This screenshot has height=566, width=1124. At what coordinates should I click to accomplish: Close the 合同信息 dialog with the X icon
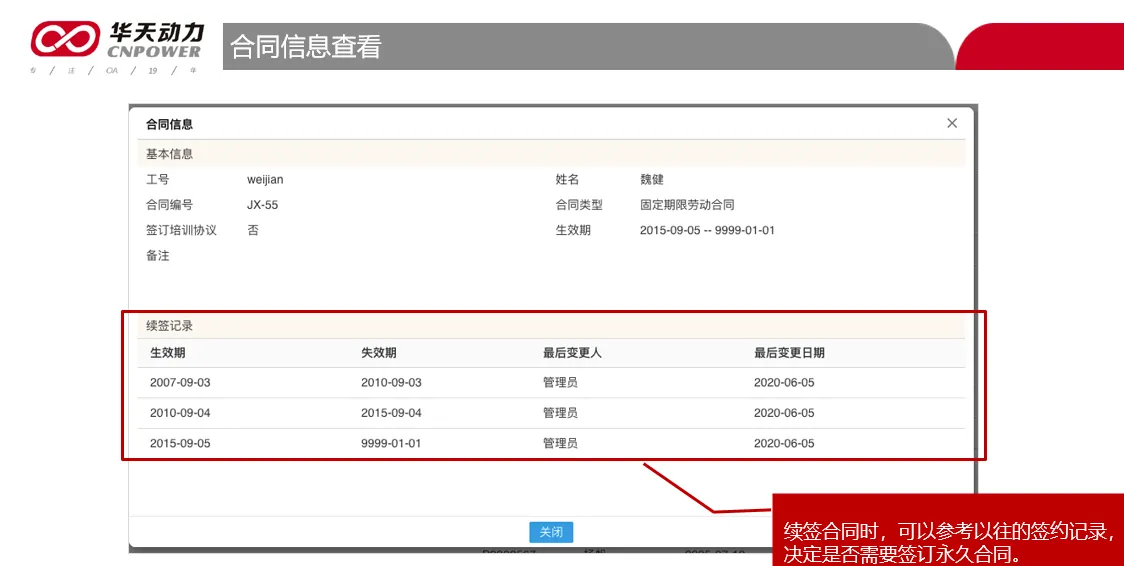(x=951, y=123)
